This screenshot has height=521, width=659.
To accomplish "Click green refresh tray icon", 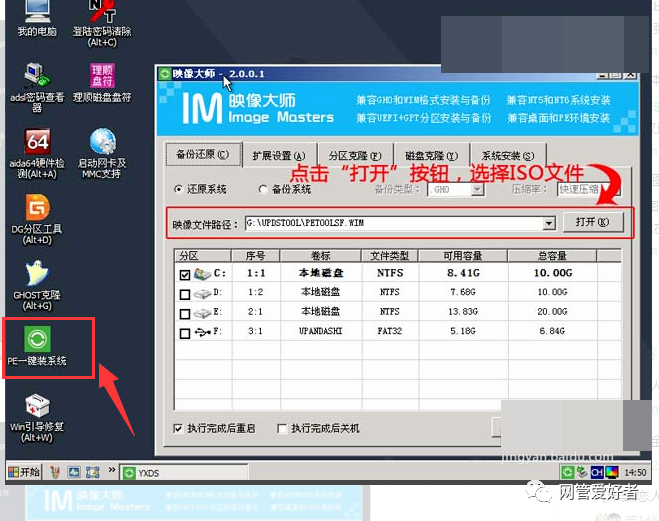I will pyautogui.click(x=567, y=472).
